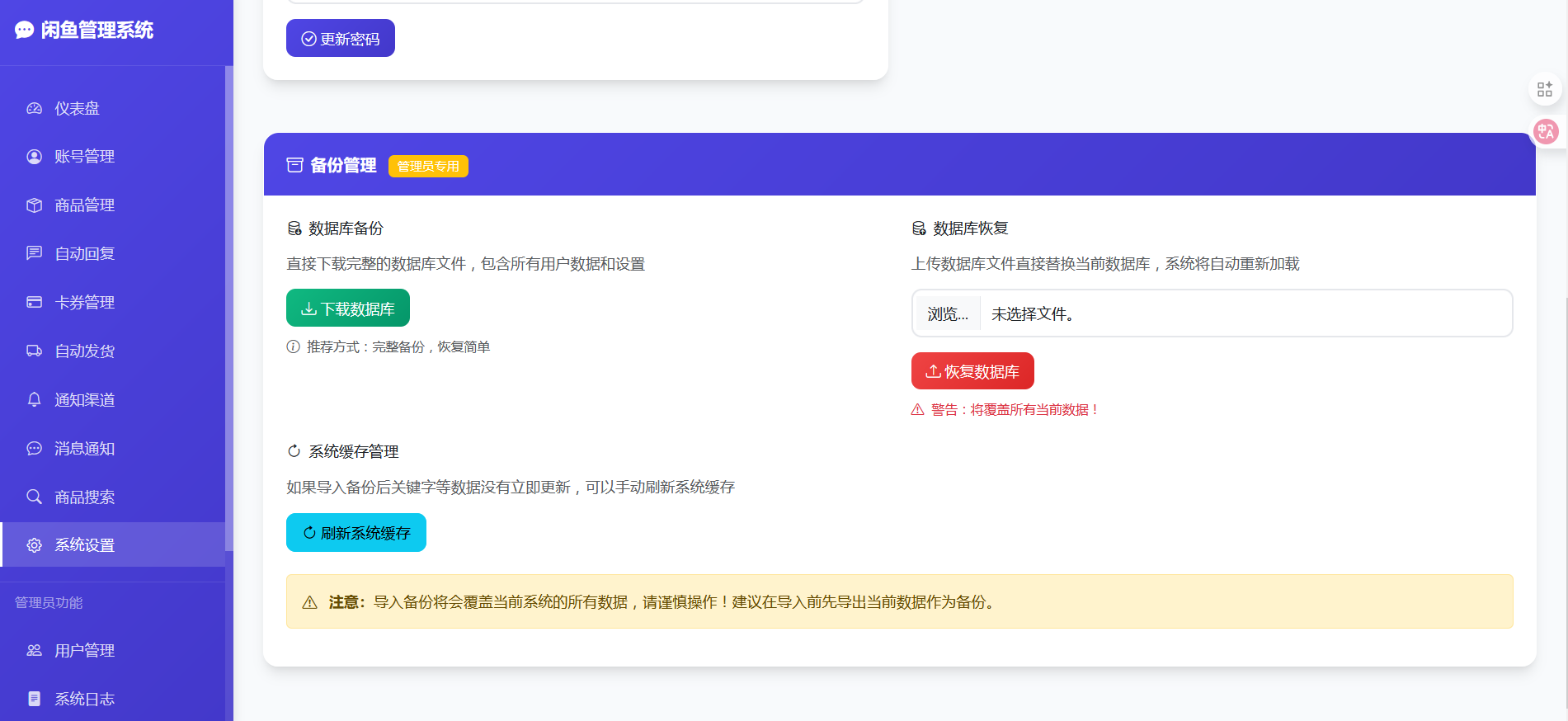Click the product search magnifier icon
The height and width of the screenshot is (721, 1568).
(34, 497)
